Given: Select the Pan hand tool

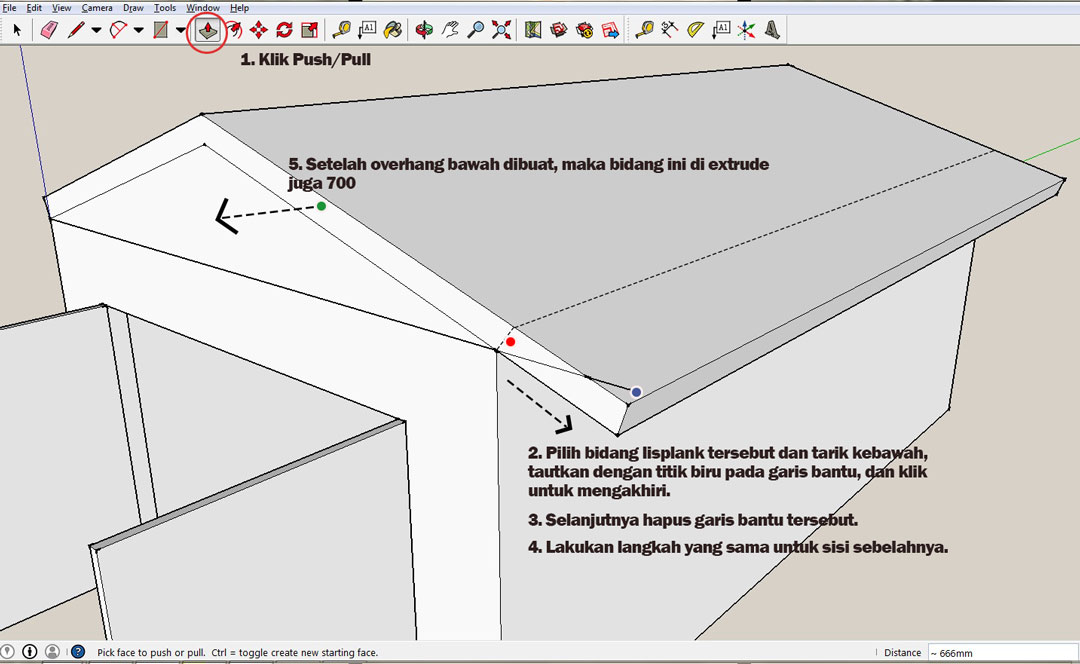Looking at the screenshot, I should [x=450, y=30].
